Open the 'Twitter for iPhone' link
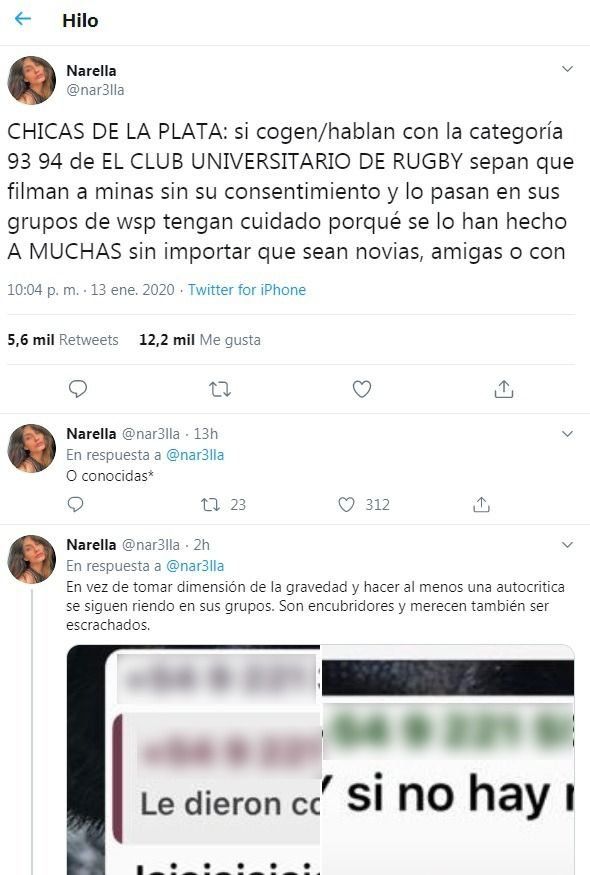Viewport: 590px width, 875px height. 247,290
